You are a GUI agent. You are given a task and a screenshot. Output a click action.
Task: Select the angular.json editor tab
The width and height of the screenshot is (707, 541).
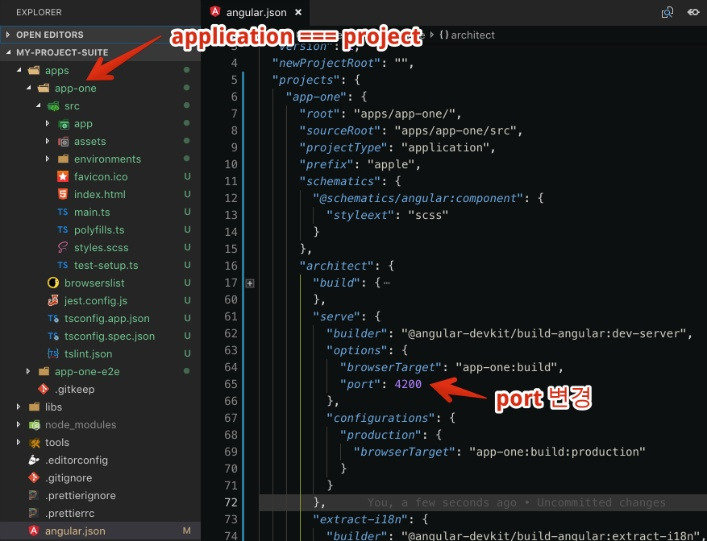256,13
